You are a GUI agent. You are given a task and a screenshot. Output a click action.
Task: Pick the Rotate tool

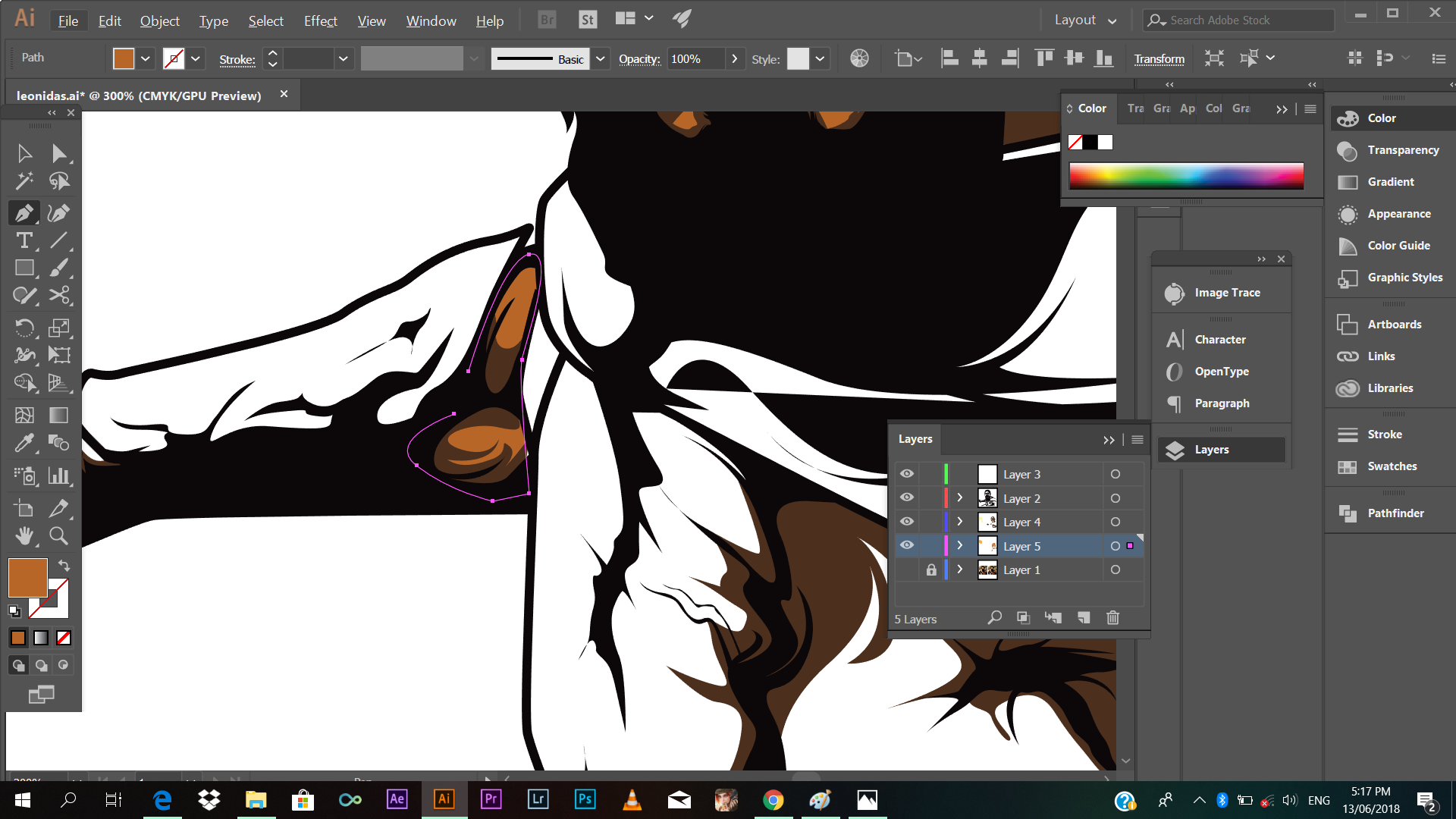(24, 328)
